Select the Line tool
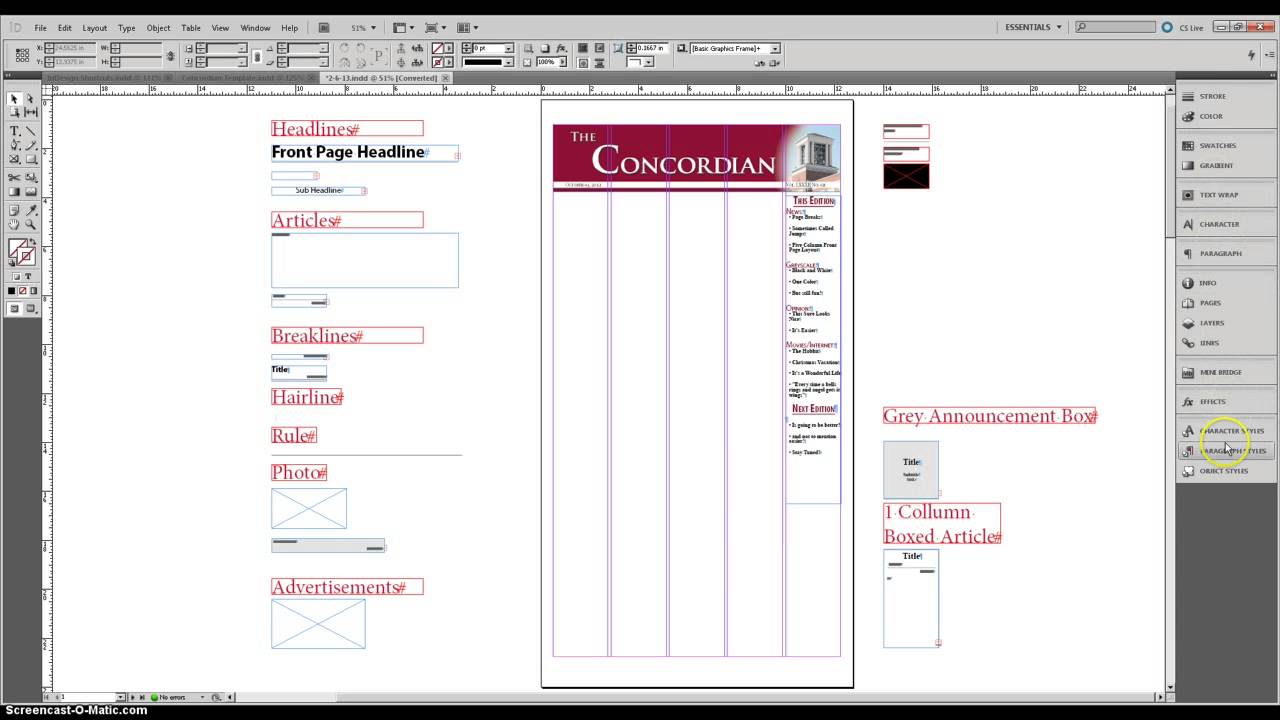Viewport: 1280px width, 720px height. coord(30,131)
